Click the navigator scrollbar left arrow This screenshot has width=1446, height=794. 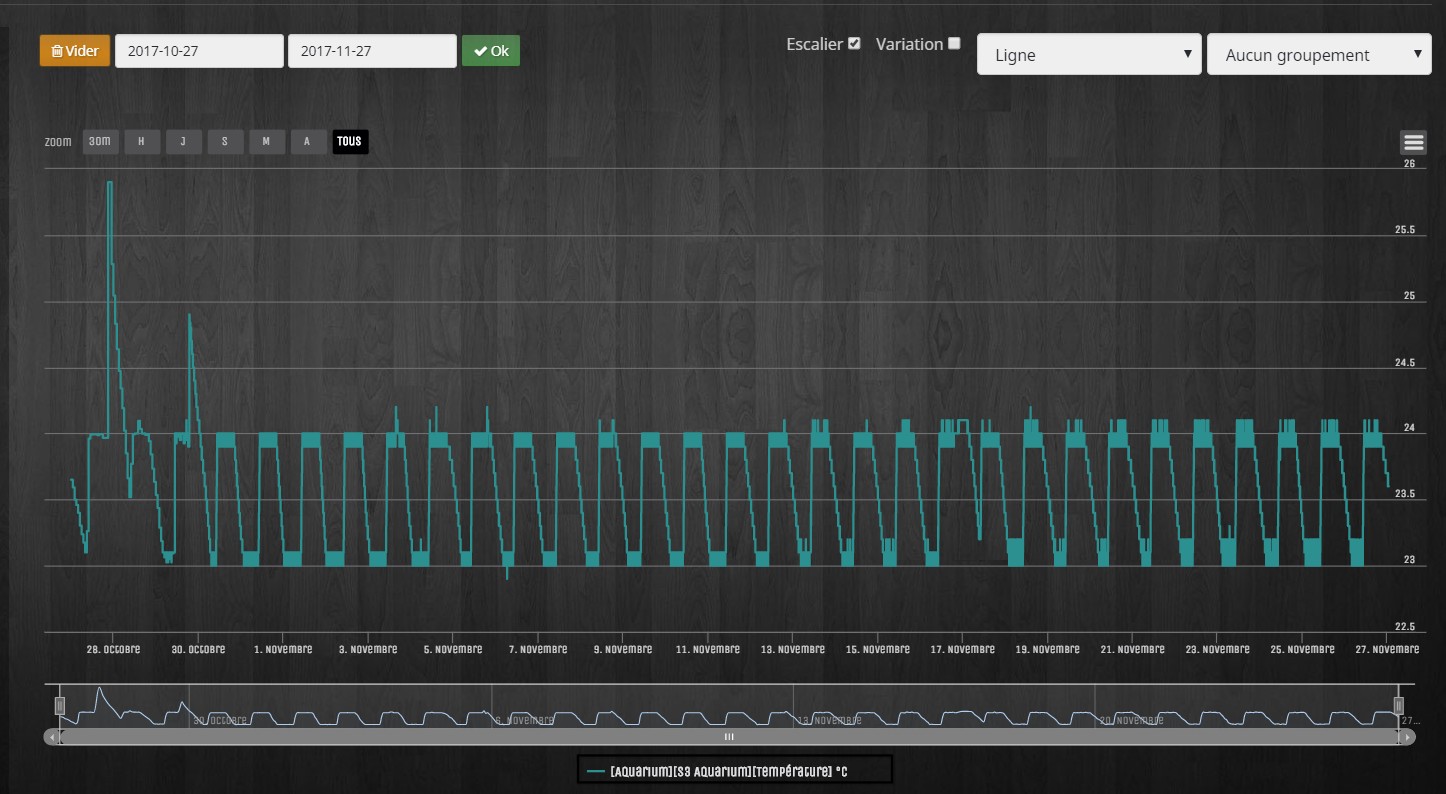[52, 737]
